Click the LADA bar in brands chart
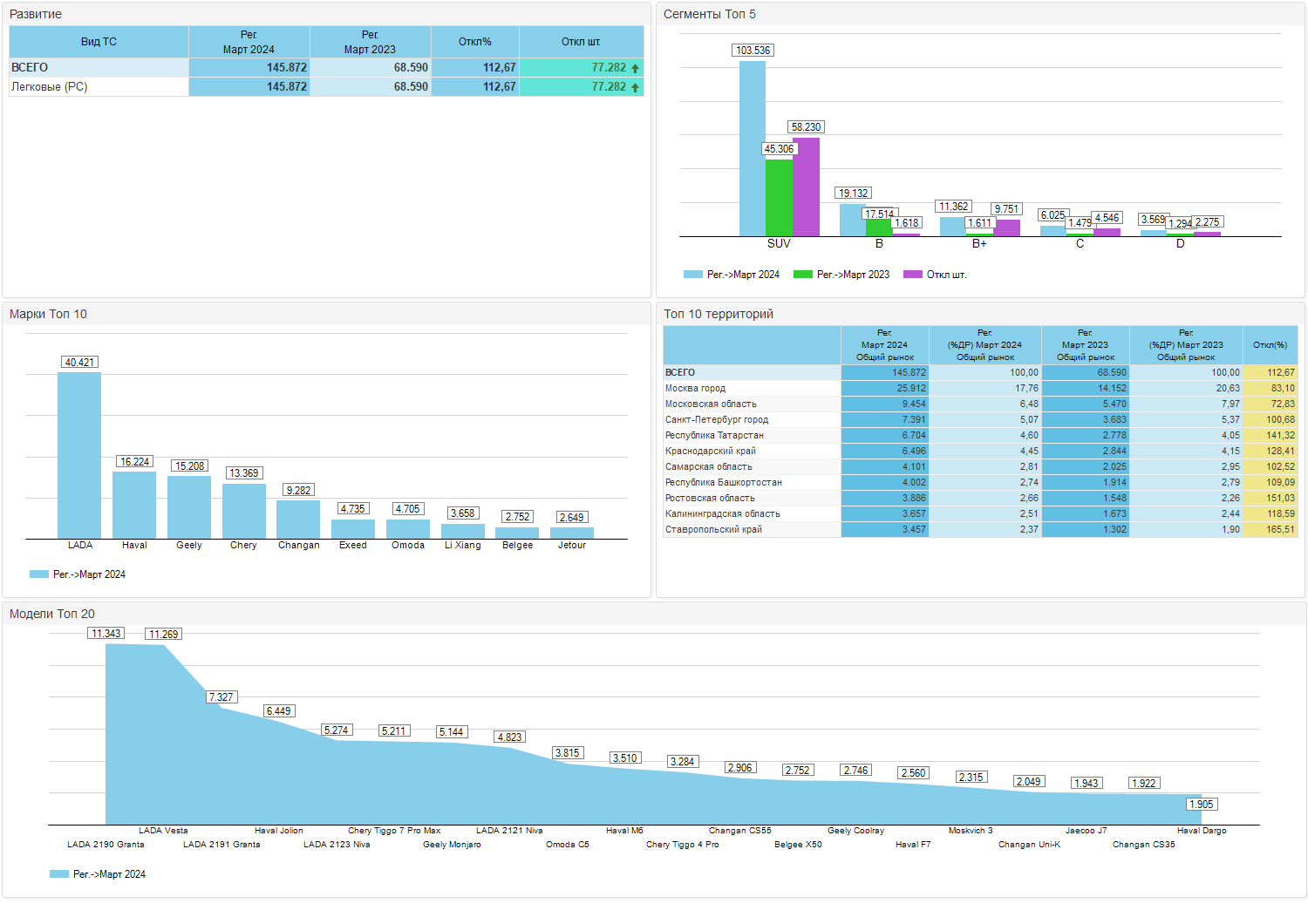Screen dimensions: 1308x924 tap(79, 455)
